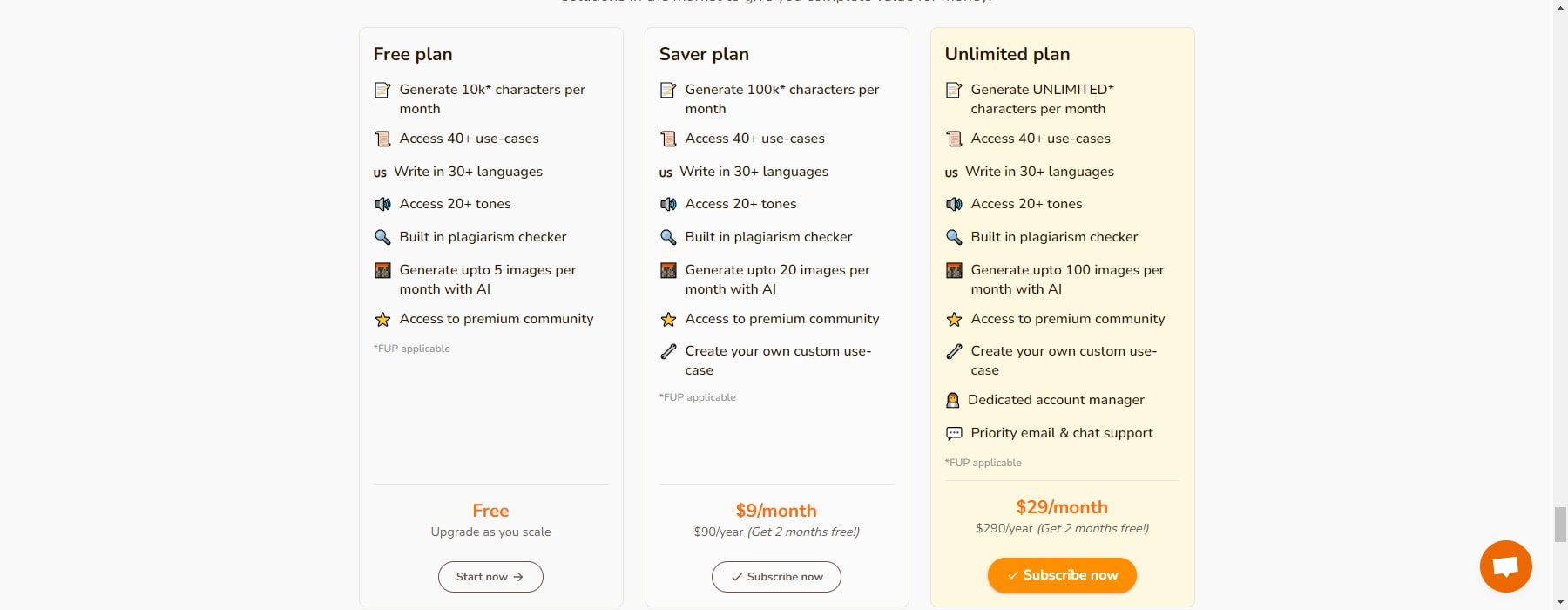Click the FUP applicable footnote in Free plan
The height and width of the screenshot is (610, 1568).
point(411,349)
